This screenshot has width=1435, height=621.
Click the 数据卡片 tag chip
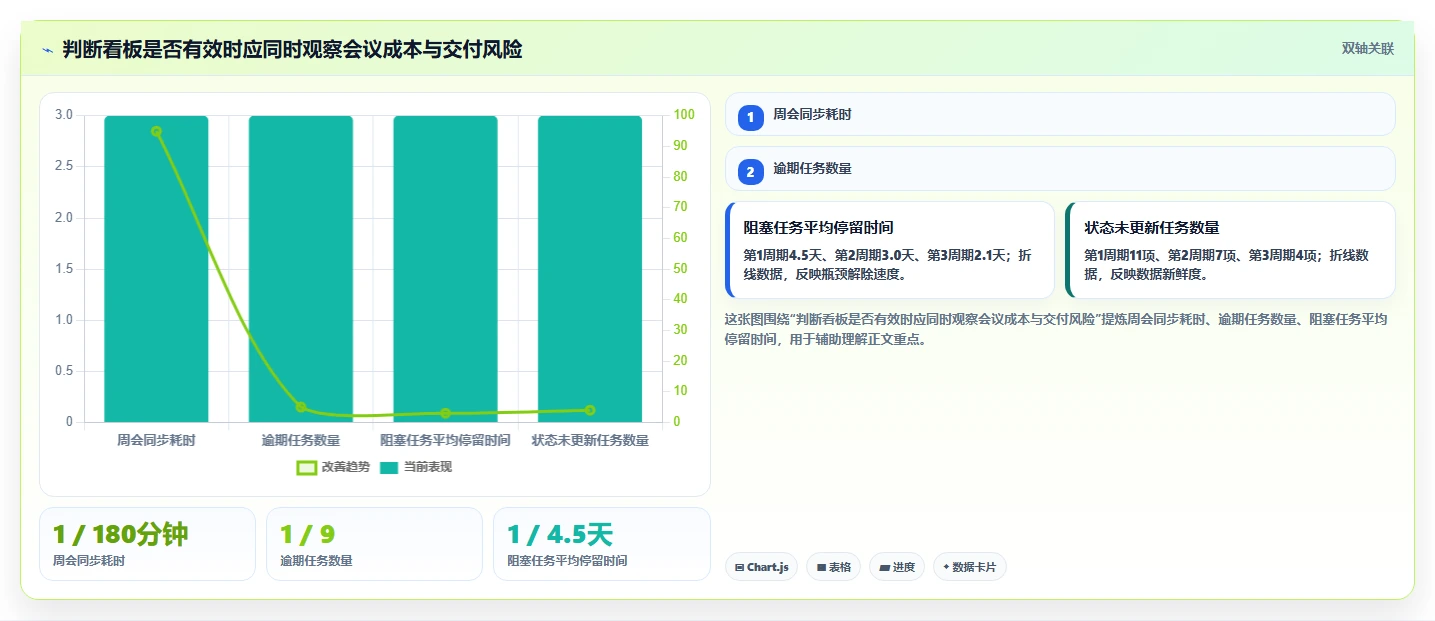(x=970, y=567)
